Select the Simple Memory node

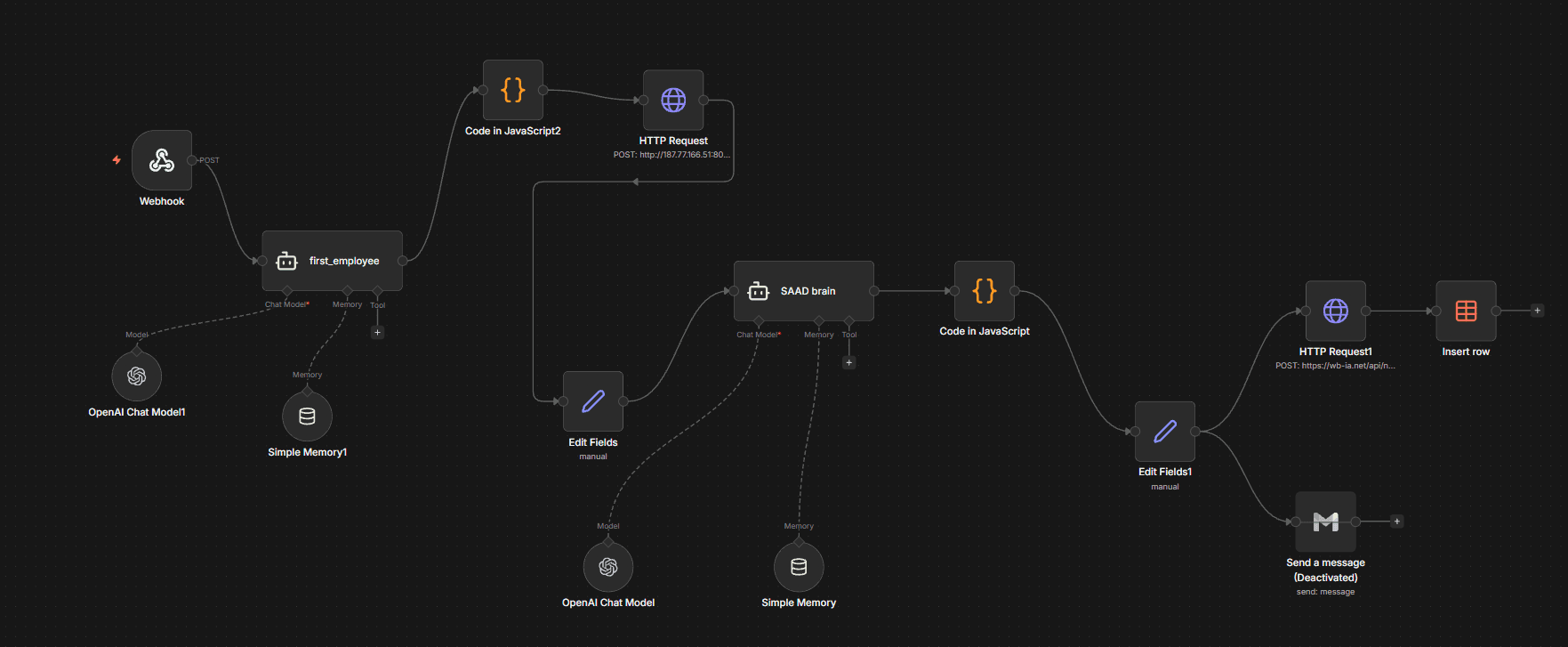coord(799,567)
